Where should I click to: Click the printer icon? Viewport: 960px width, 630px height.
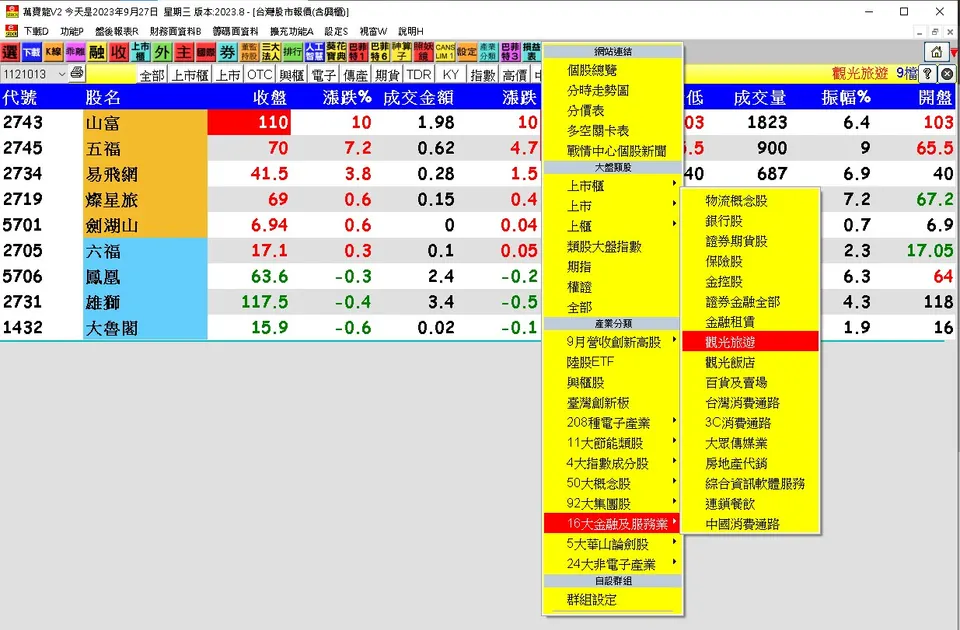point(77,73)
